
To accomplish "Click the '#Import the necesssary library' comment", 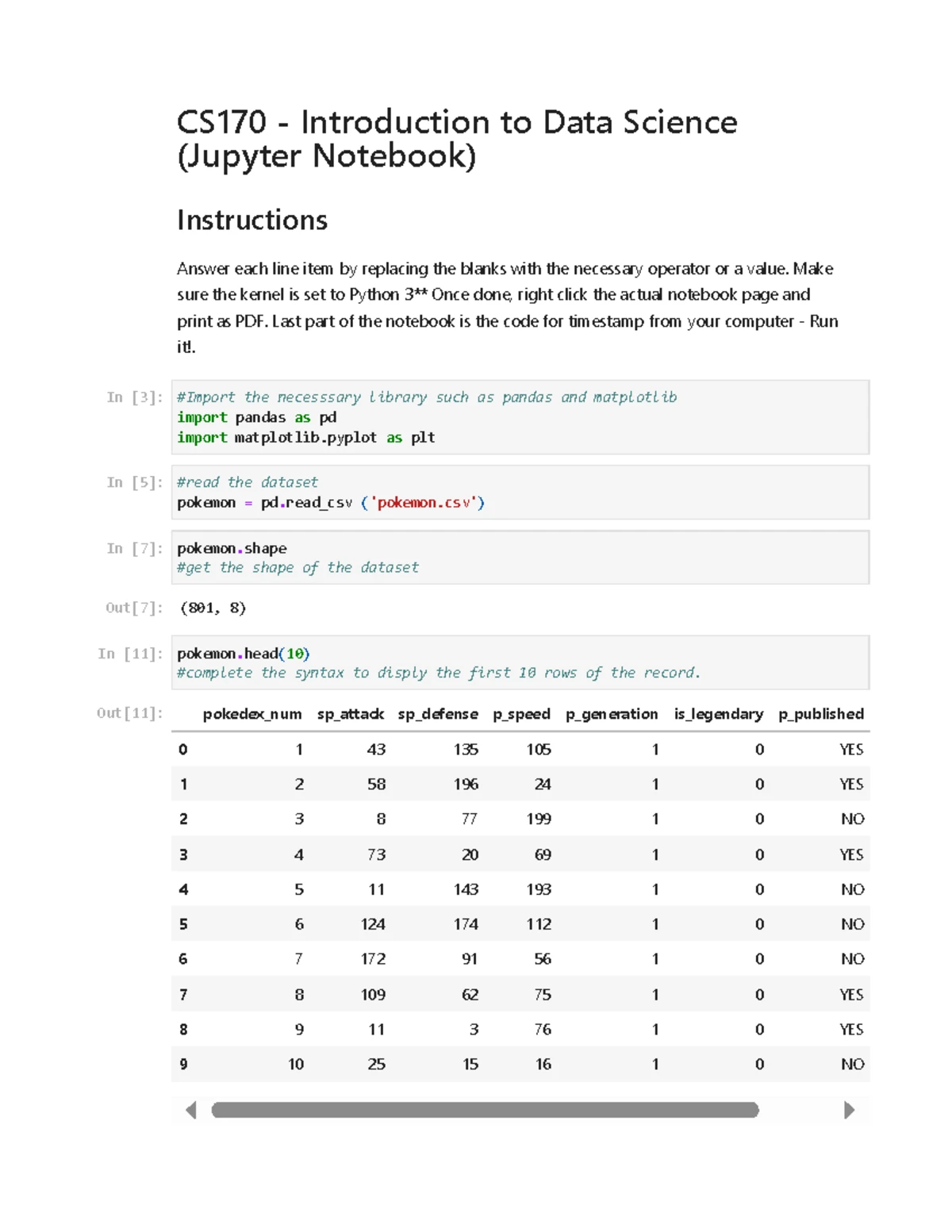I will [427, 397].
